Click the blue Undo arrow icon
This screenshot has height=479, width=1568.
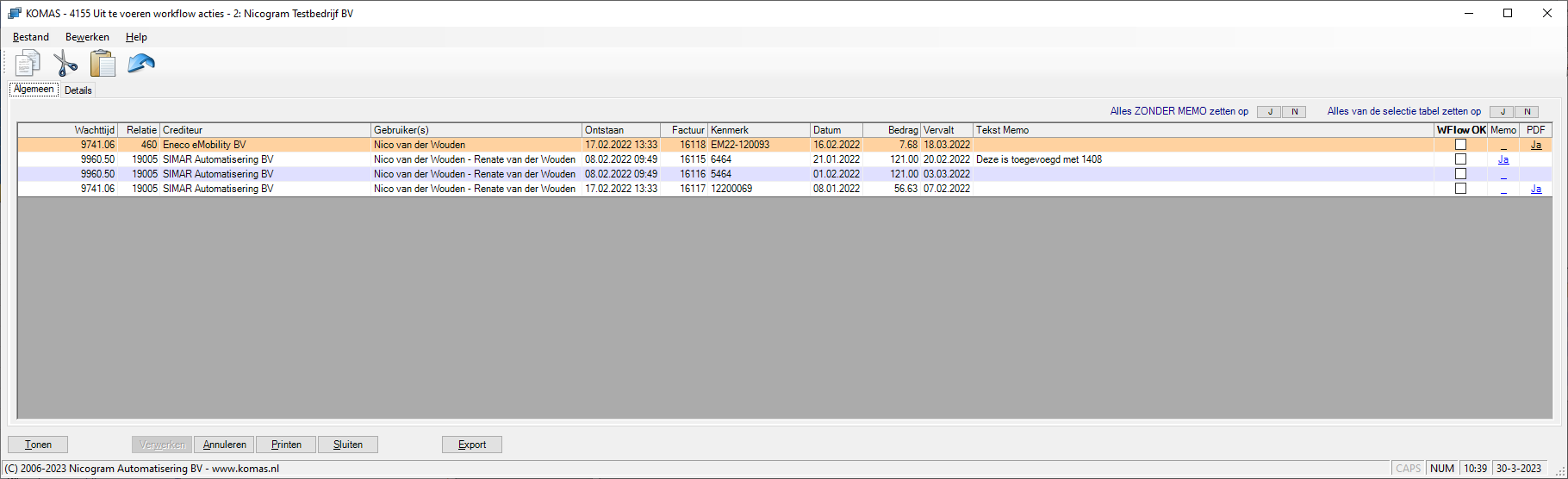point(141,64)
